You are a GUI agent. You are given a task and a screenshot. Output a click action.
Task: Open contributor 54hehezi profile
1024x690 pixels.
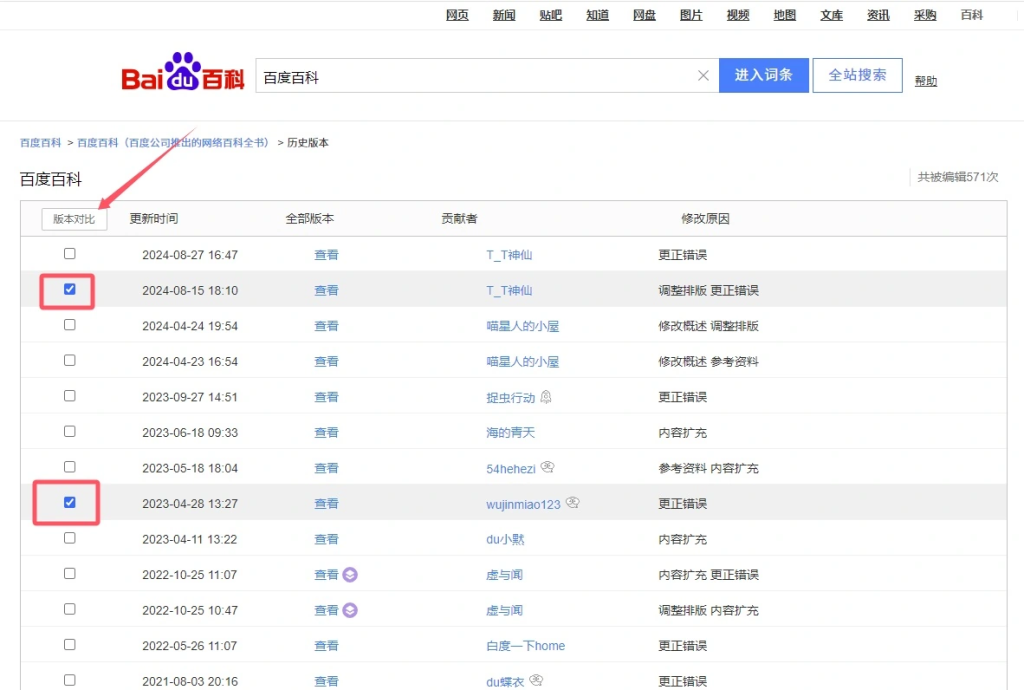pyautogui.click(x=511, y=468)
